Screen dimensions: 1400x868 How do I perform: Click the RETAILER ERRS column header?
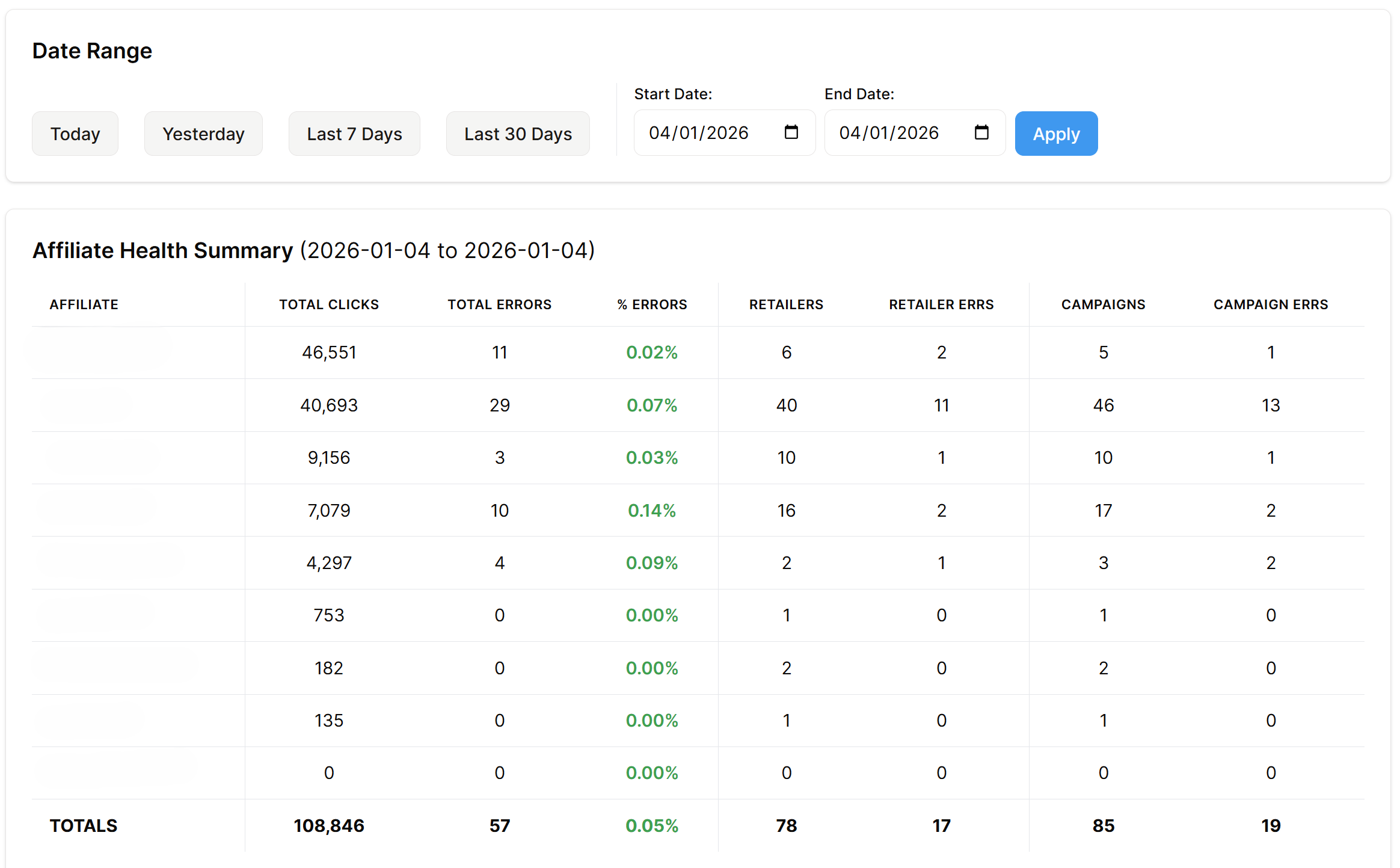(x=941, y=304)
